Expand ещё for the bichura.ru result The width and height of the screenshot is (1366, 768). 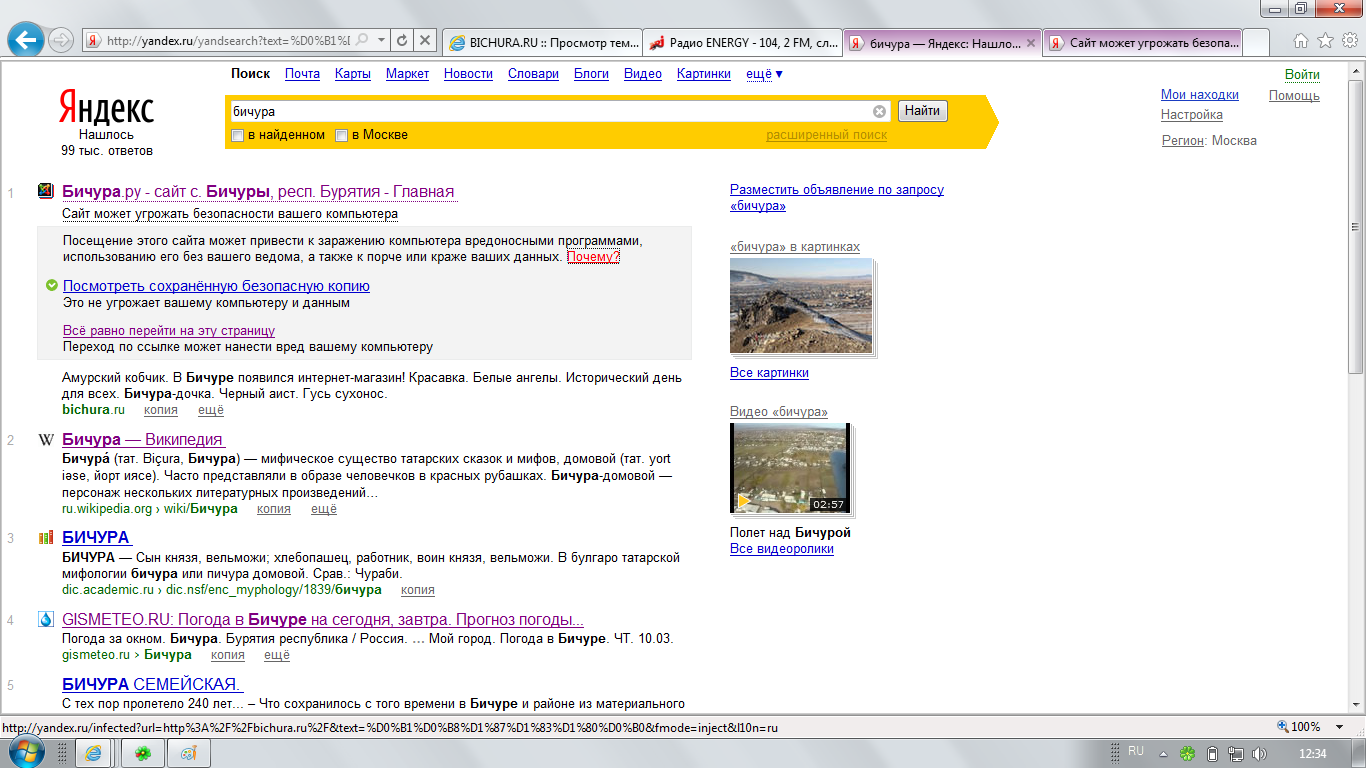click(x=211, y=410)
